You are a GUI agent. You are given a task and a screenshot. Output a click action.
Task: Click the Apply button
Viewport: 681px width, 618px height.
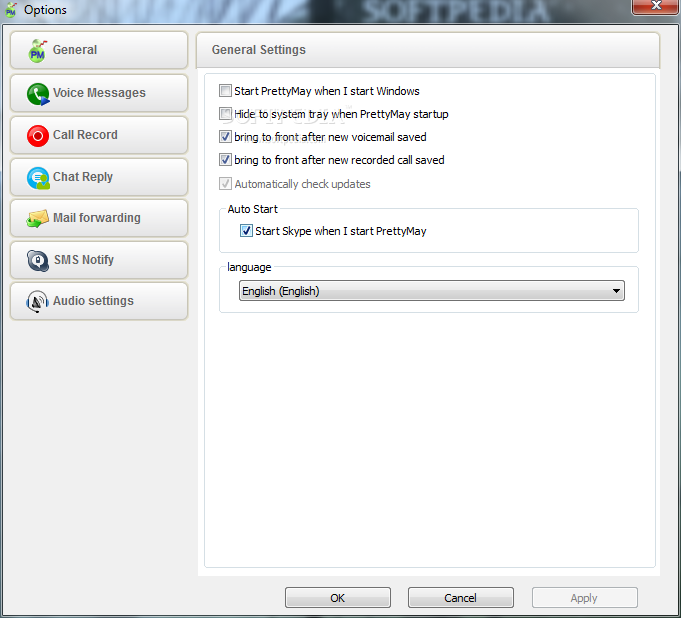[x=584, y=598]
